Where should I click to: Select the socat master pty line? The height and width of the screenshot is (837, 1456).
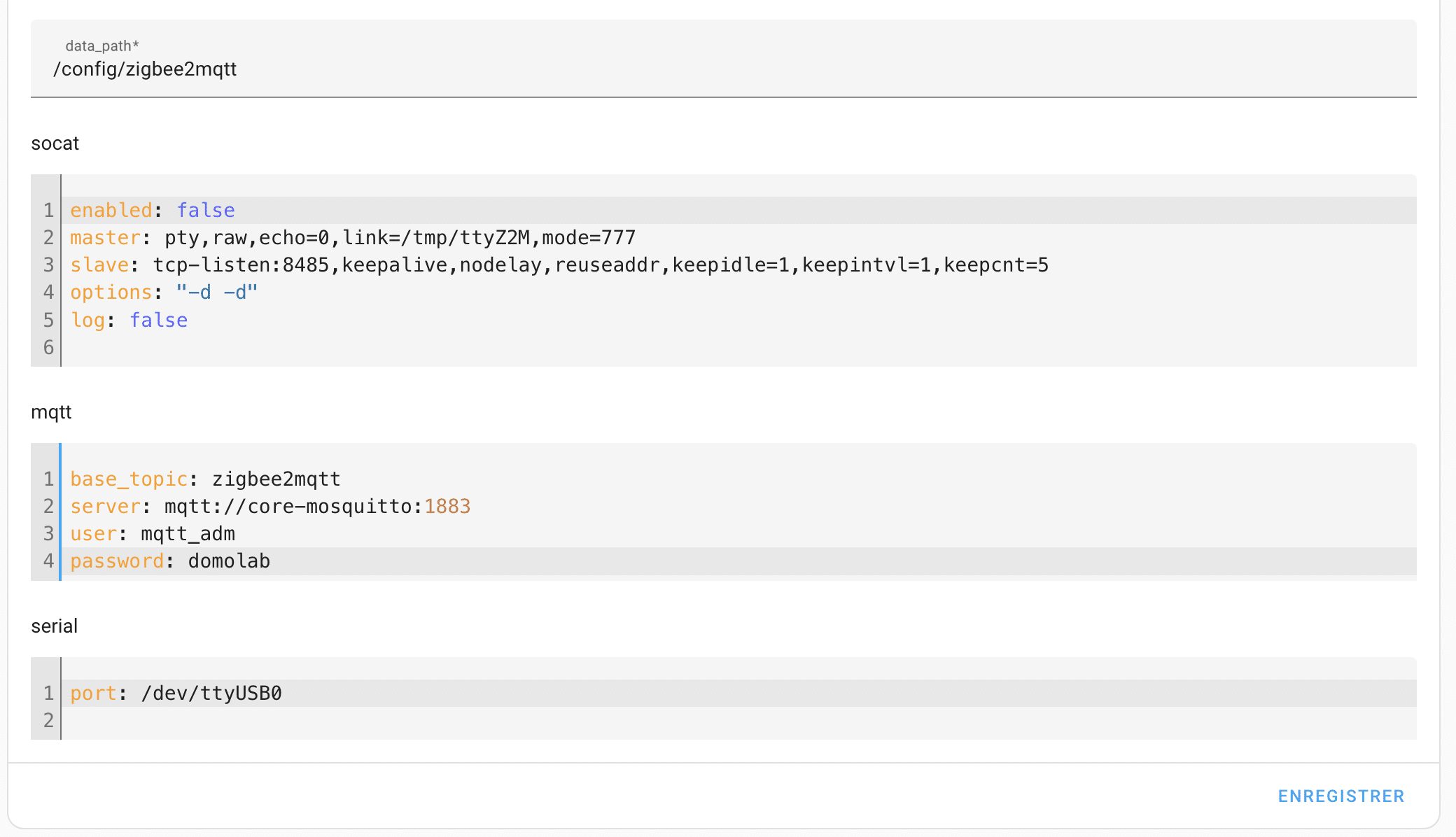click(x=739, y=238)
